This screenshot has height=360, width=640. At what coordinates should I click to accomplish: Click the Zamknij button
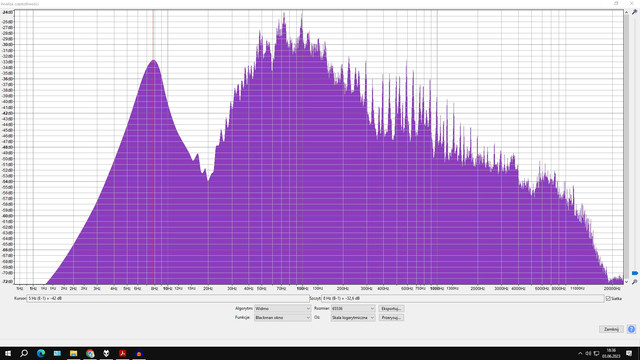[x=611, y=329]
